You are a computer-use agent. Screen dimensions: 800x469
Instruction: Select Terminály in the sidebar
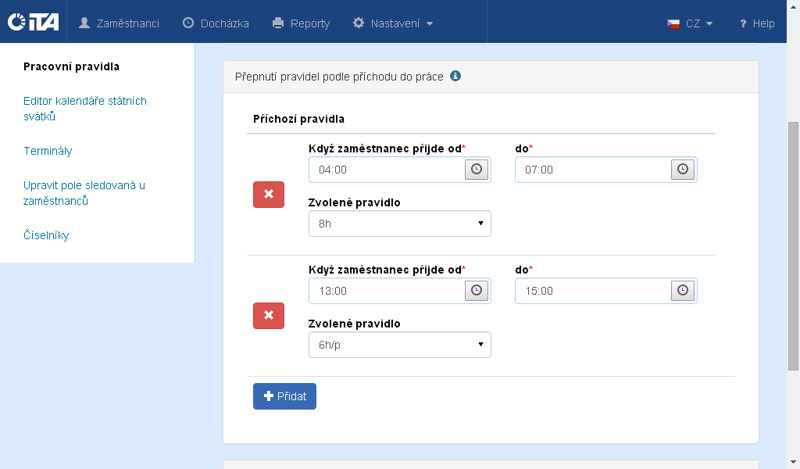click(48, 151)
